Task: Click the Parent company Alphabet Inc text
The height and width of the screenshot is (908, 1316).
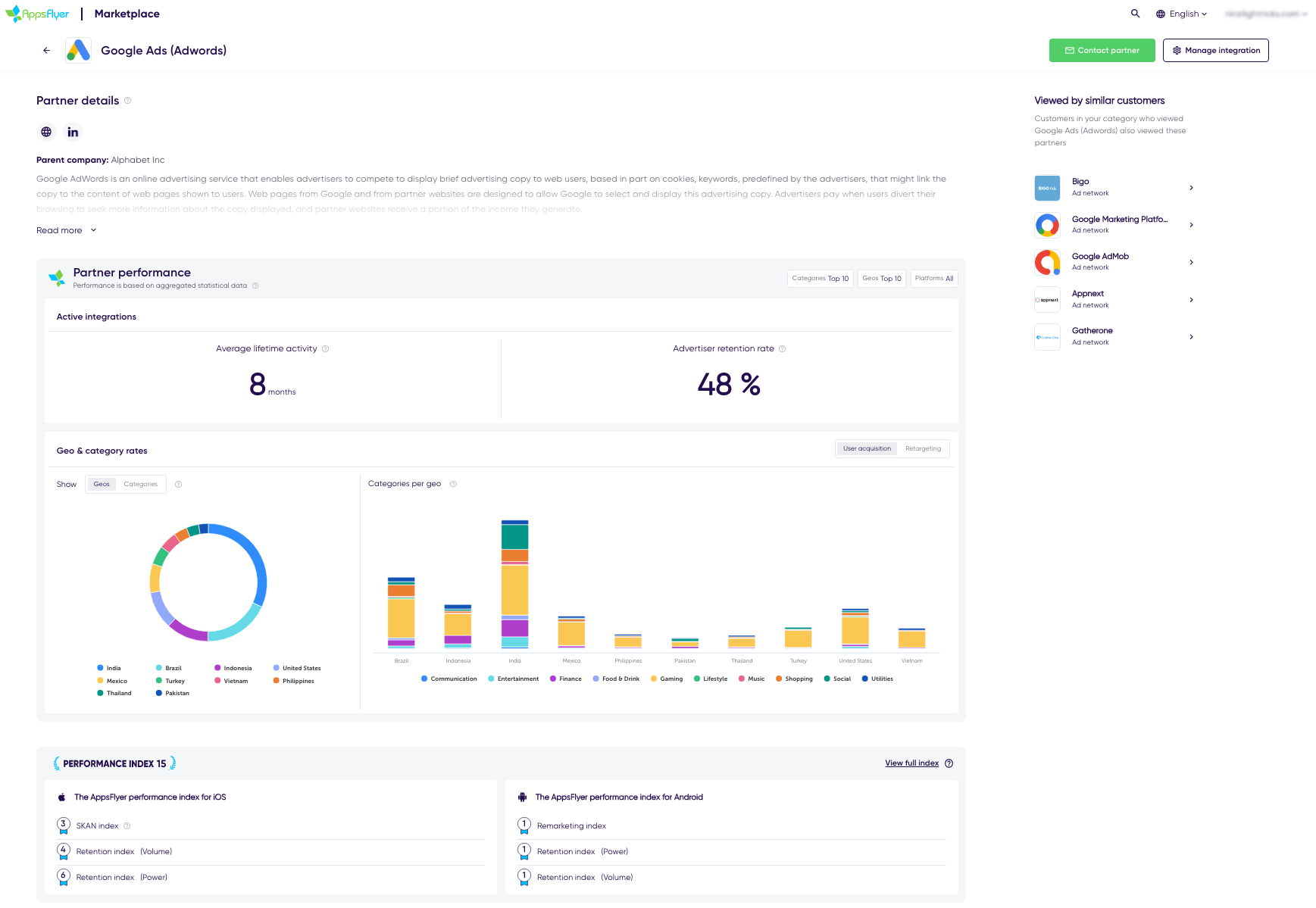Action: click(x=100, y=160)
